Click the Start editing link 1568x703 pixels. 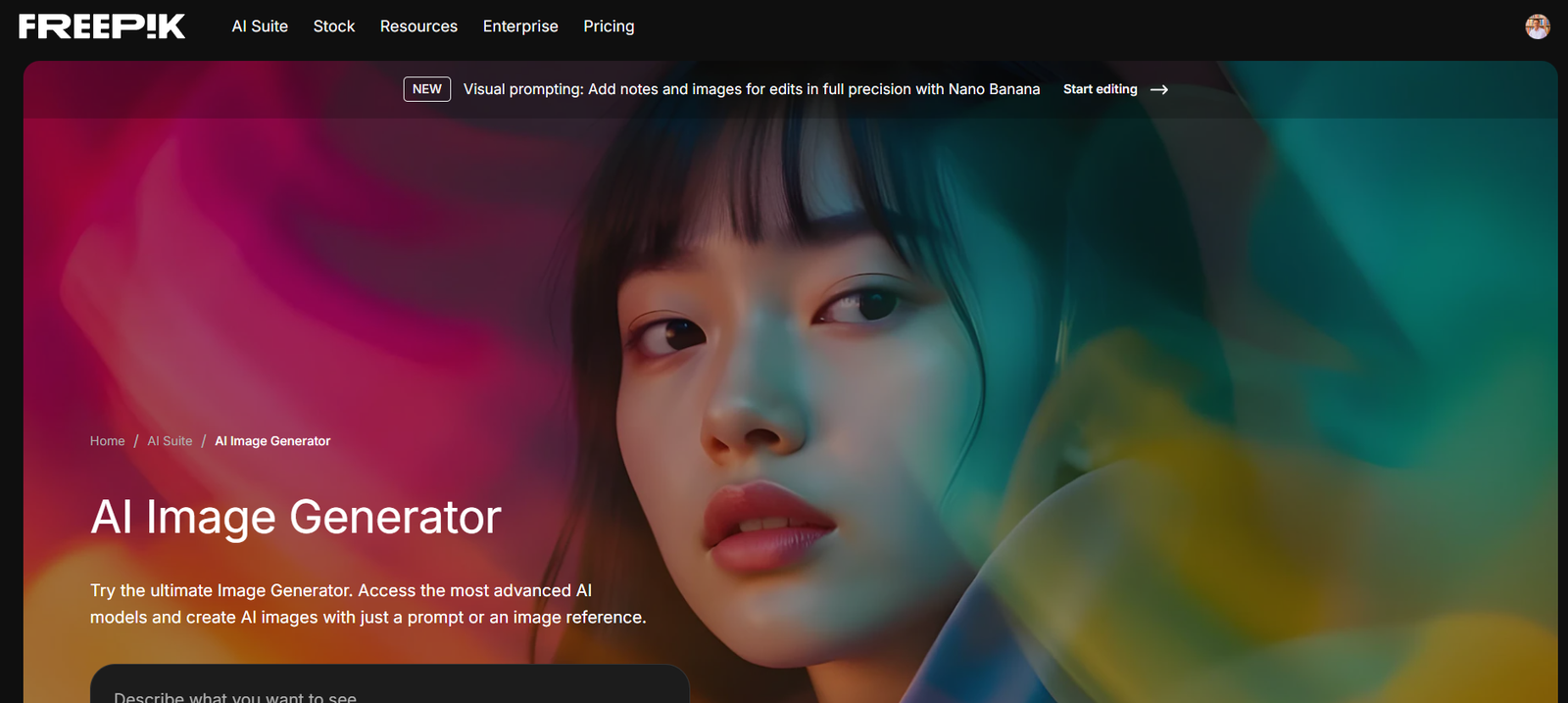[1100, 89]
